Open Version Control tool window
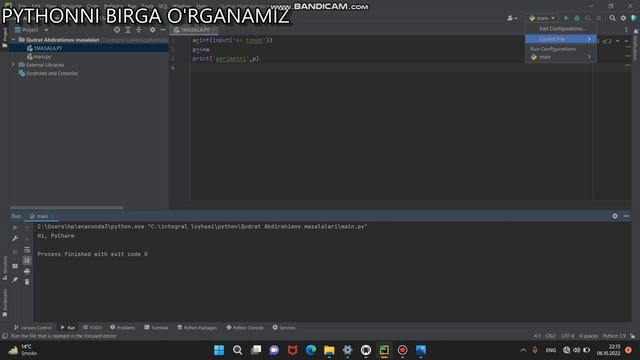640x360 pixels. pos(33,327)
